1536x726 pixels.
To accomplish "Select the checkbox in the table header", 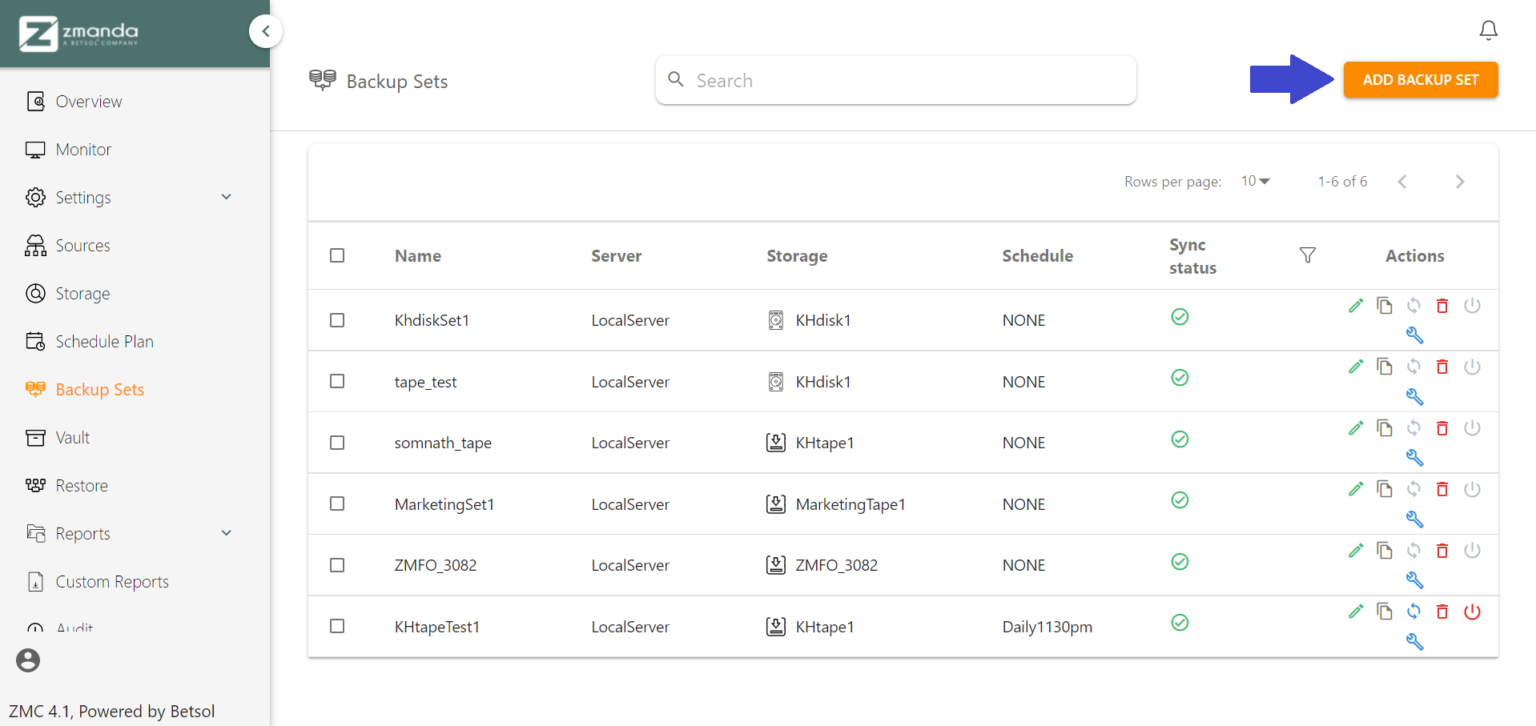I will tap(337, 255).
